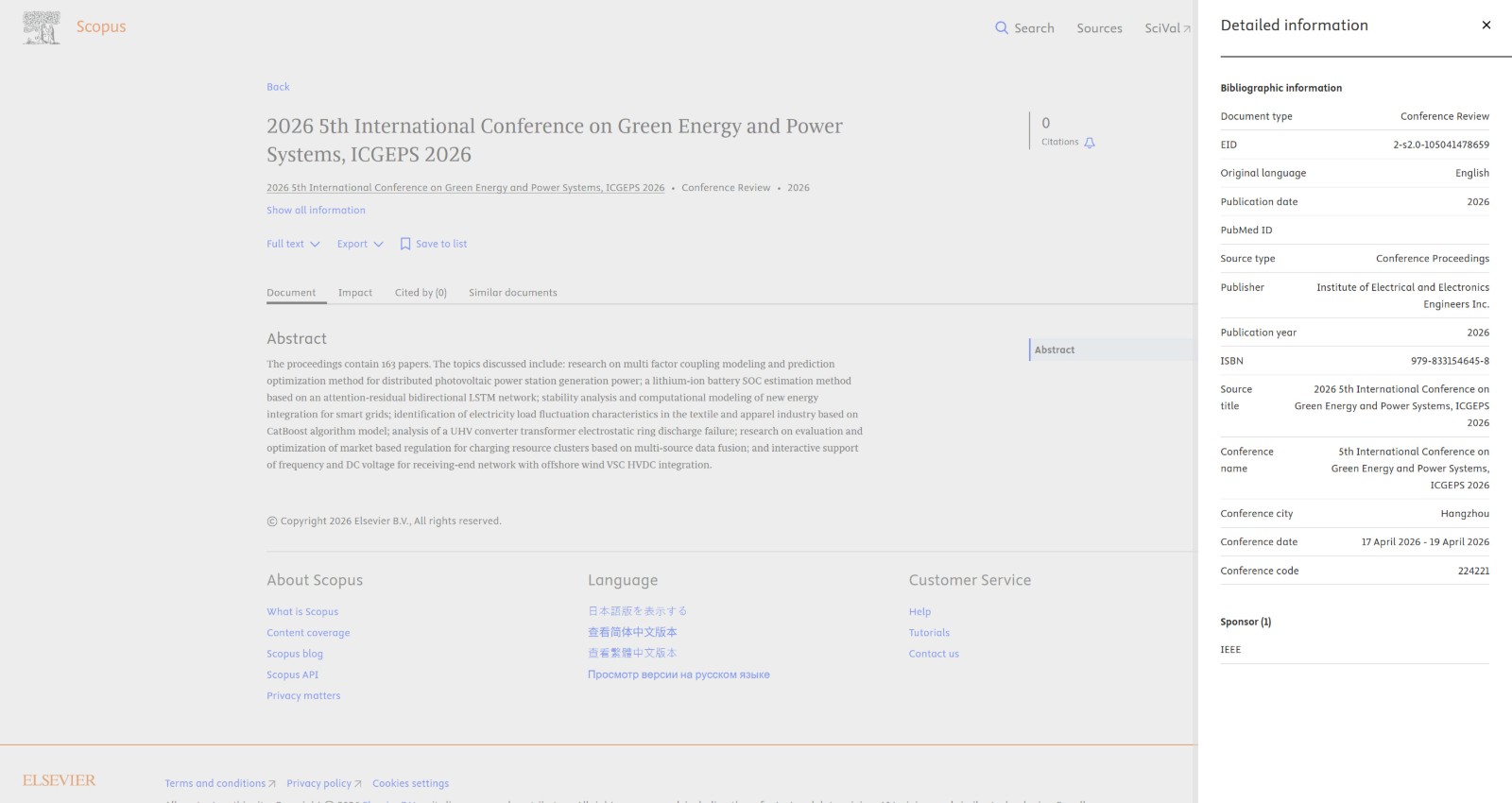Open the SciVal external link
The image size is (1512, 803).
pyautogui.click(x=1168, y=28)
